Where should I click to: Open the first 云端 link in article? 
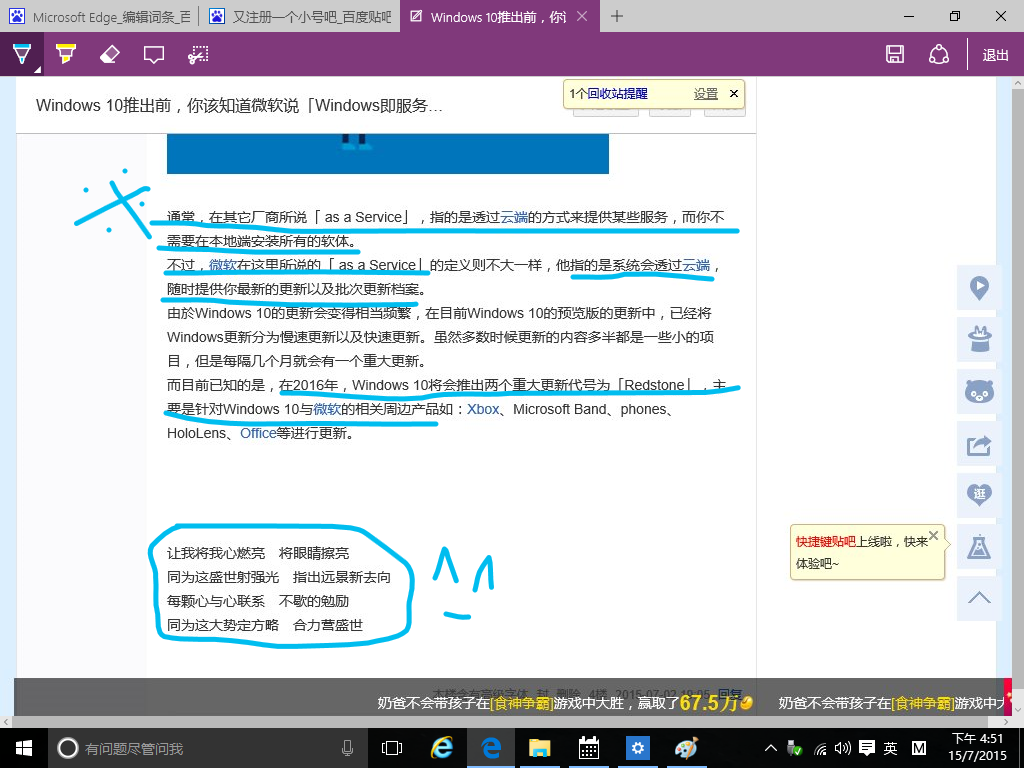(514, 217)
